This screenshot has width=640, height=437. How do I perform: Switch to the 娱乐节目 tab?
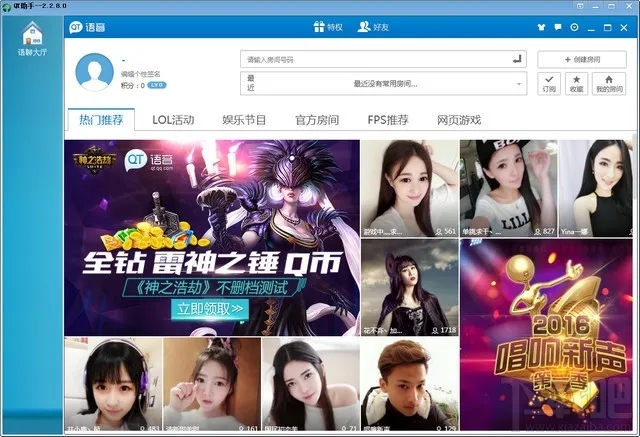point(244,120)
